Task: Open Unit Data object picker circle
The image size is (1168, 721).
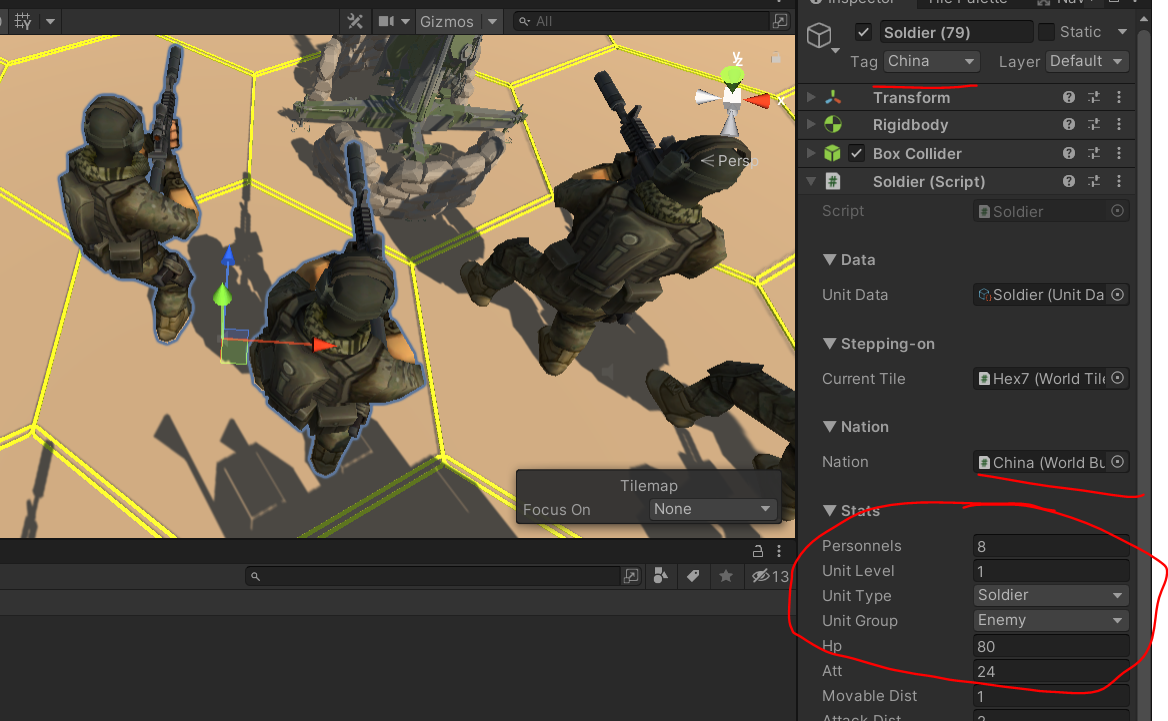Action: (x=1117, y=294)
